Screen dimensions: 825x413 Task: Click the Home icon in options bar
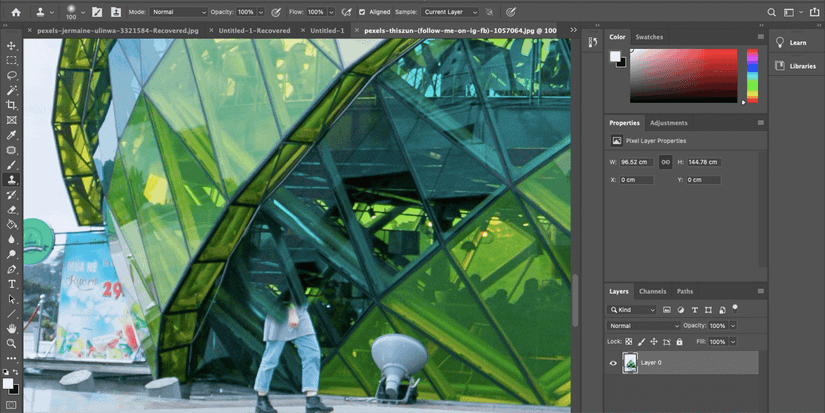pos(15,12)
